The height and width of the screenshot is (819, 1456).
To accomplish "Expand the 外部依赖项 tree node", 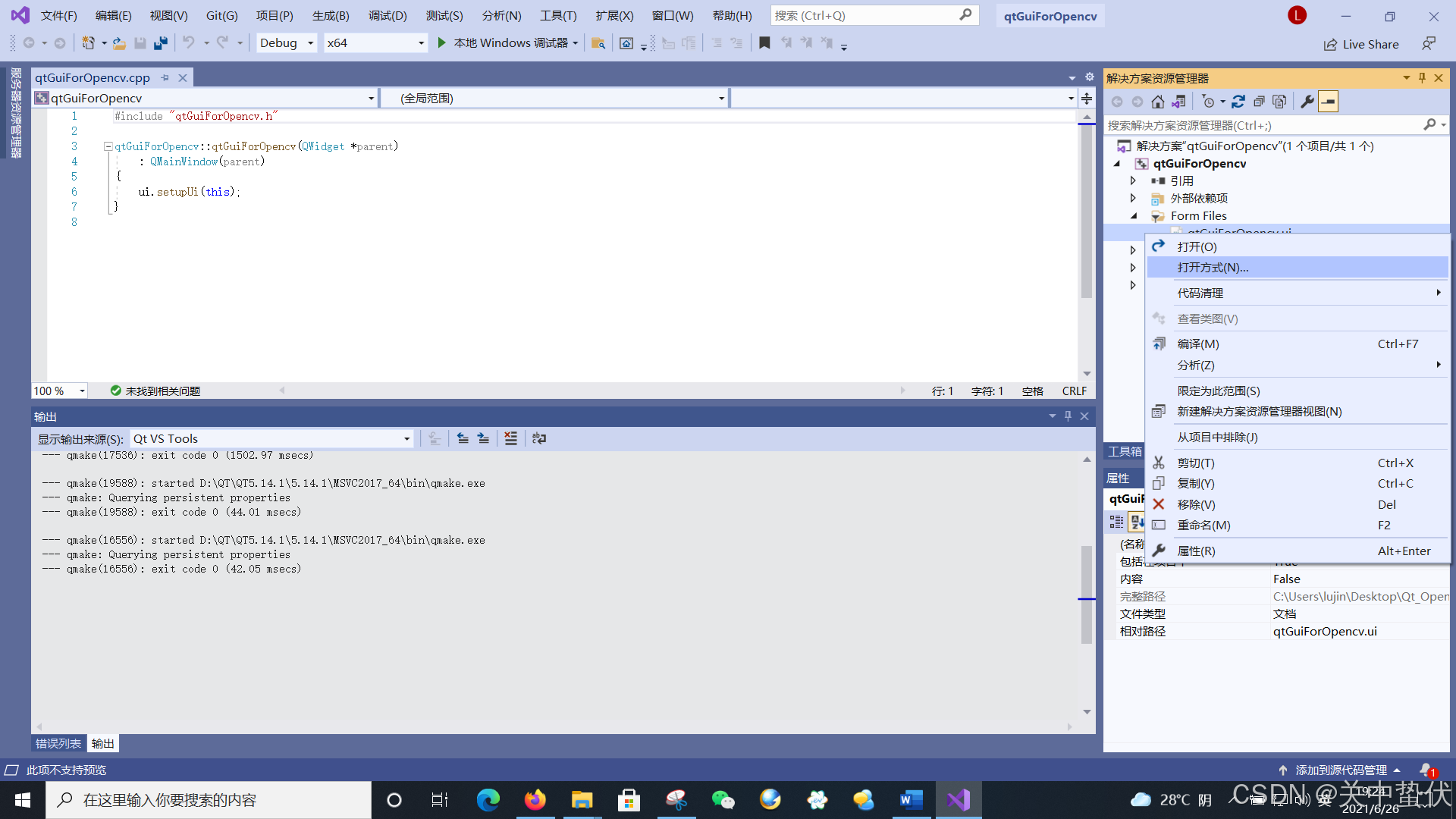I will coord(1133,198).
